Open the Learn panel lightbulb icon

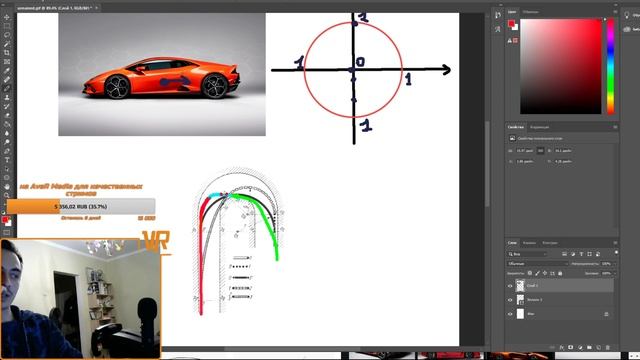pos(627,15)
